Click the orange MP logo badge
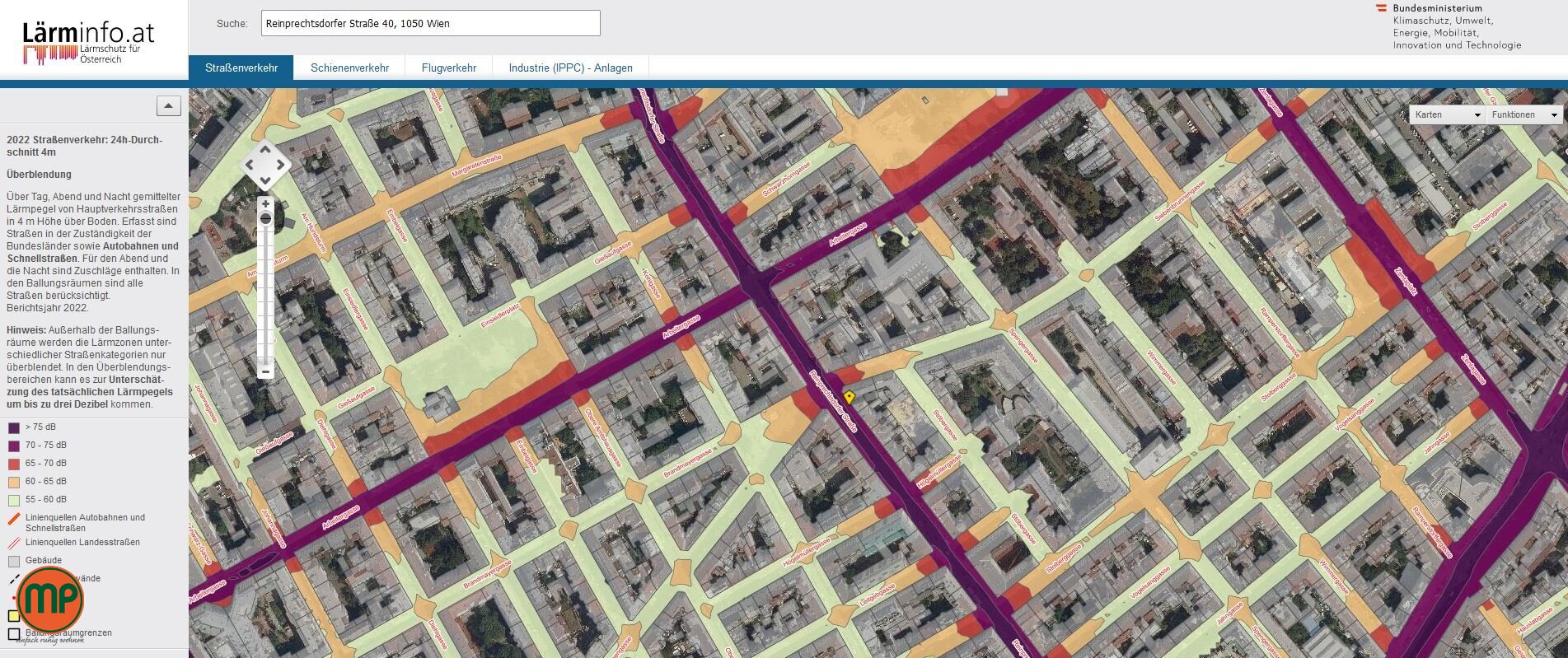The width and height of the screenshot is (1568, 658). click(50, 600)
